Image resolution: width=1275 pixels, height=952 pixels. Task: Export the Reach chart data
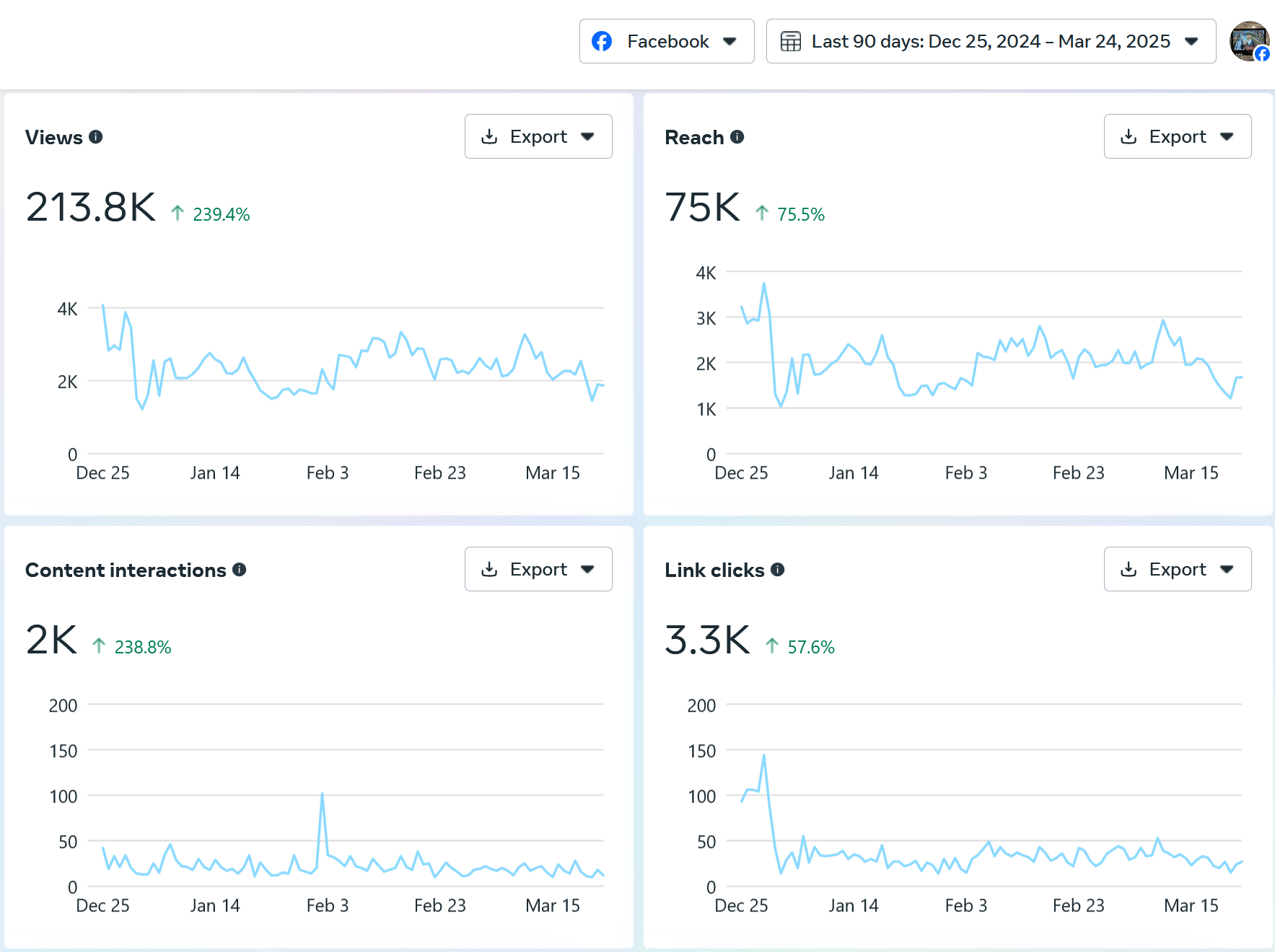click(x=1178, y=136)
